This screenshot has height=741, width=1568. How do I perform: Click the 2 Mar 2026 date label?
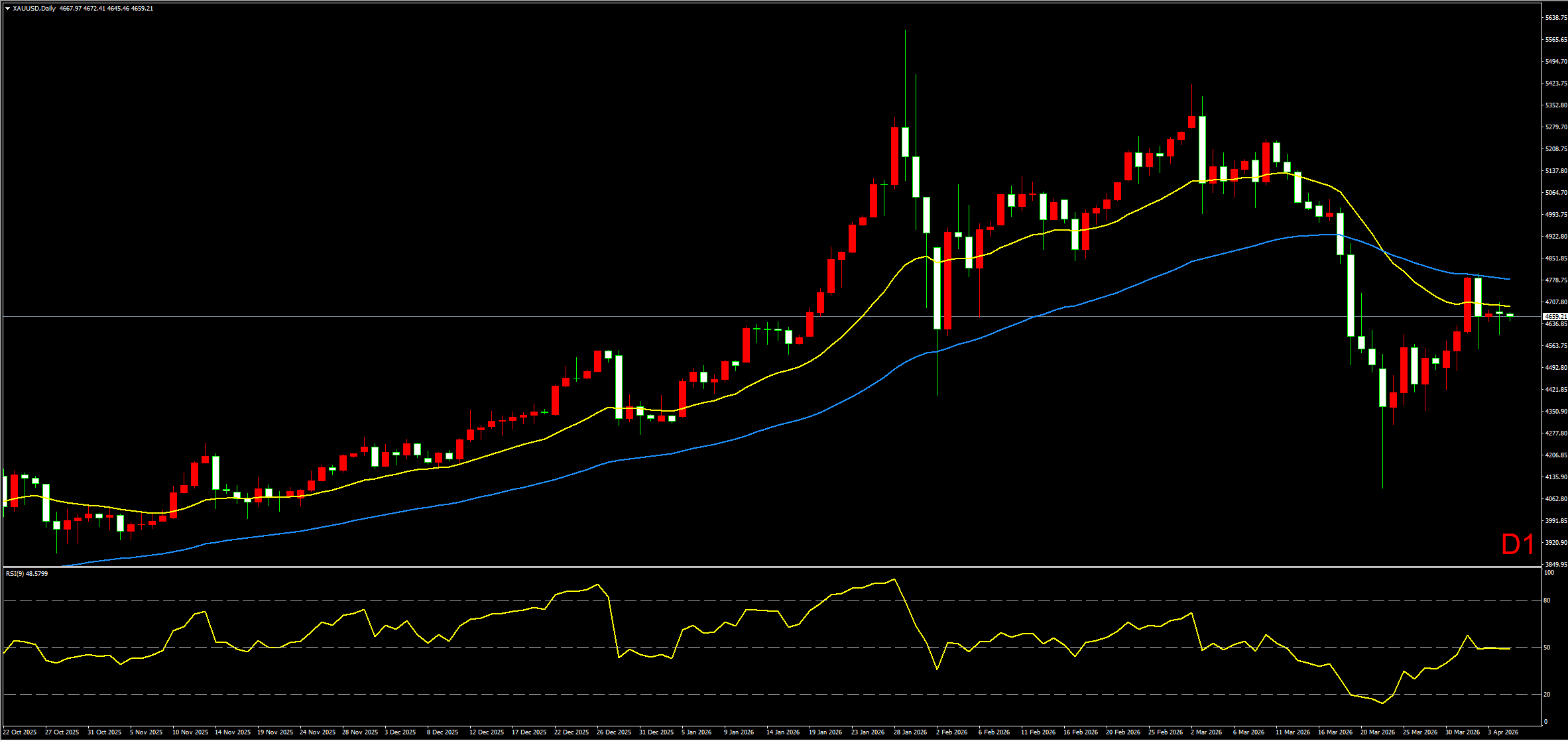1206,732
